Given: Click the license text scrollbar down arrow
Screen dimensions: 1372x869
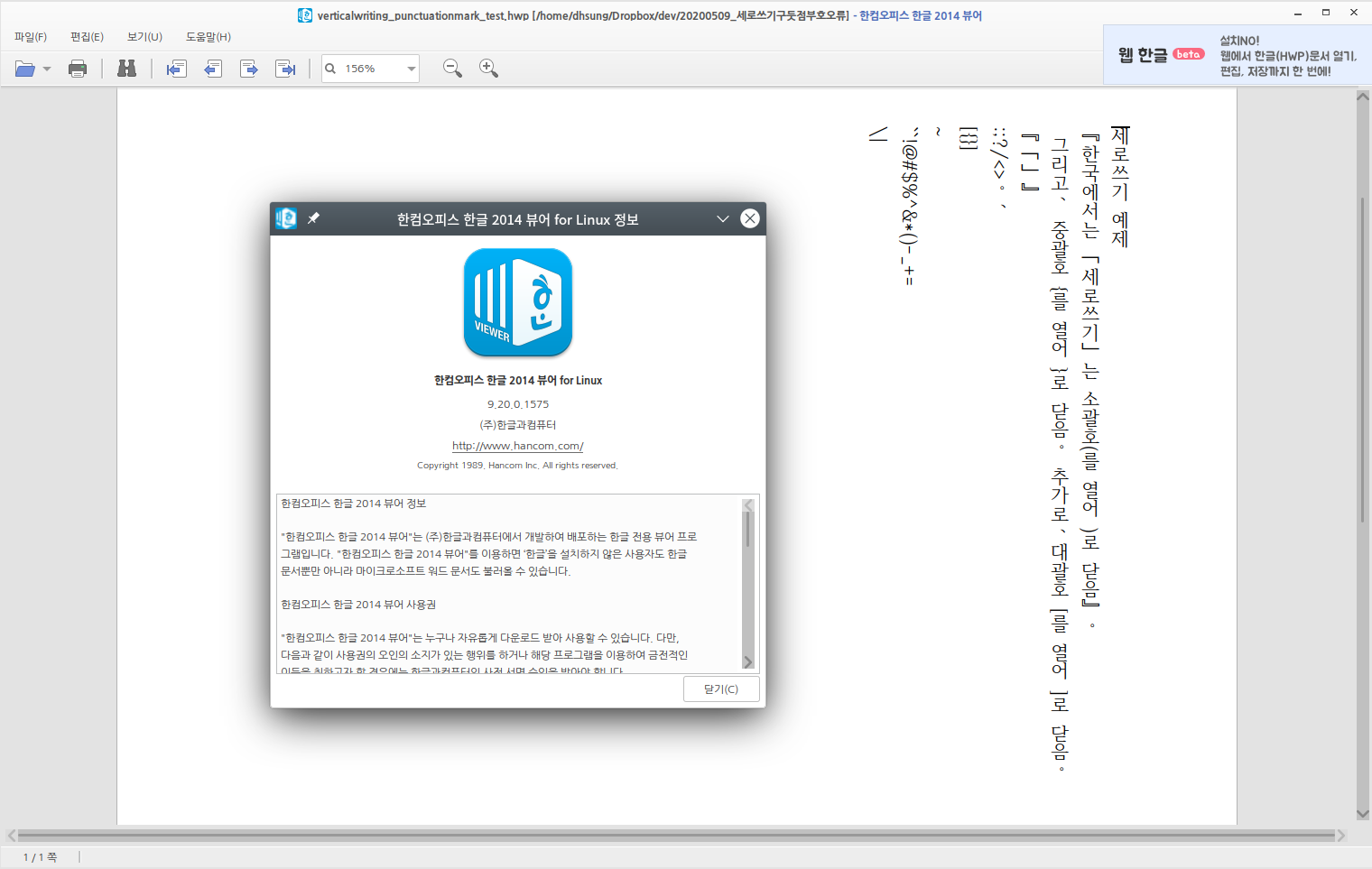Looking at the screenshot, I should tap(748, 661).
